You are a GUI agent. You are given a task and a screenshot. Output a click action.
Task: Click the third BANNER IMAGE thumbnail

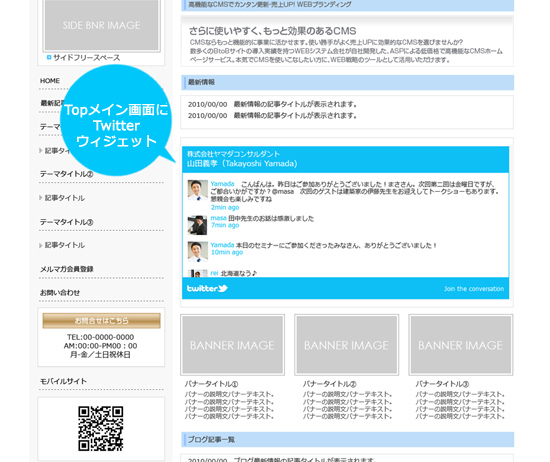tap(461, 345)
